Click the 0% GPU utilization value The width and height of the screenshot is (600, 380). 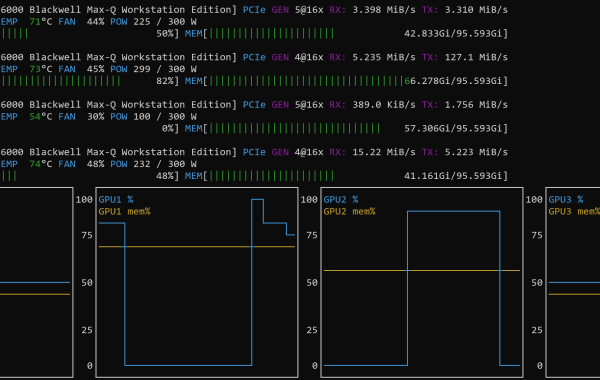(168, 129)
